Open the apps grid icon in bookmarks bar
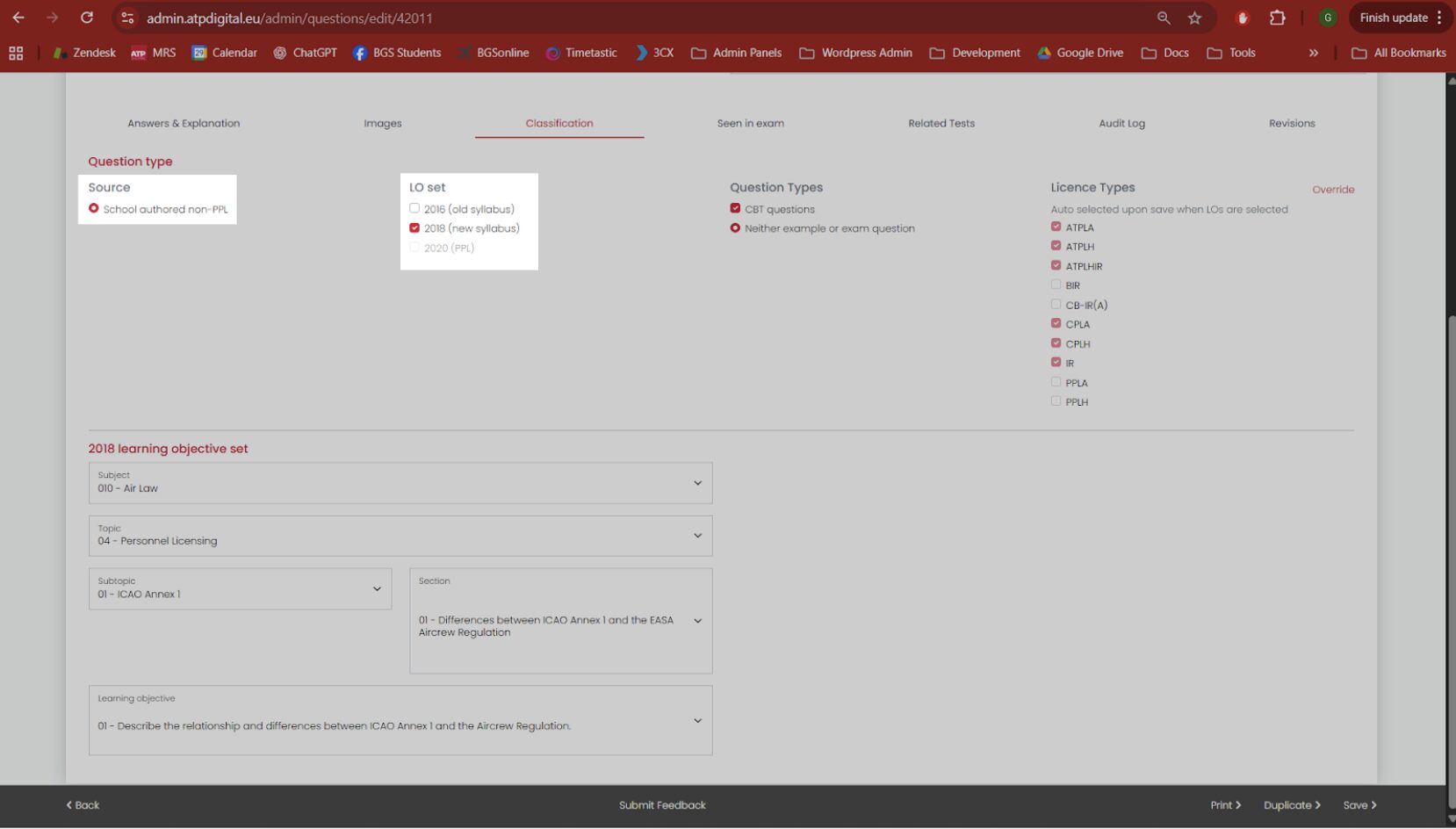The width and height of the screenshot is (1456, 829). click(x=16, y=53)
